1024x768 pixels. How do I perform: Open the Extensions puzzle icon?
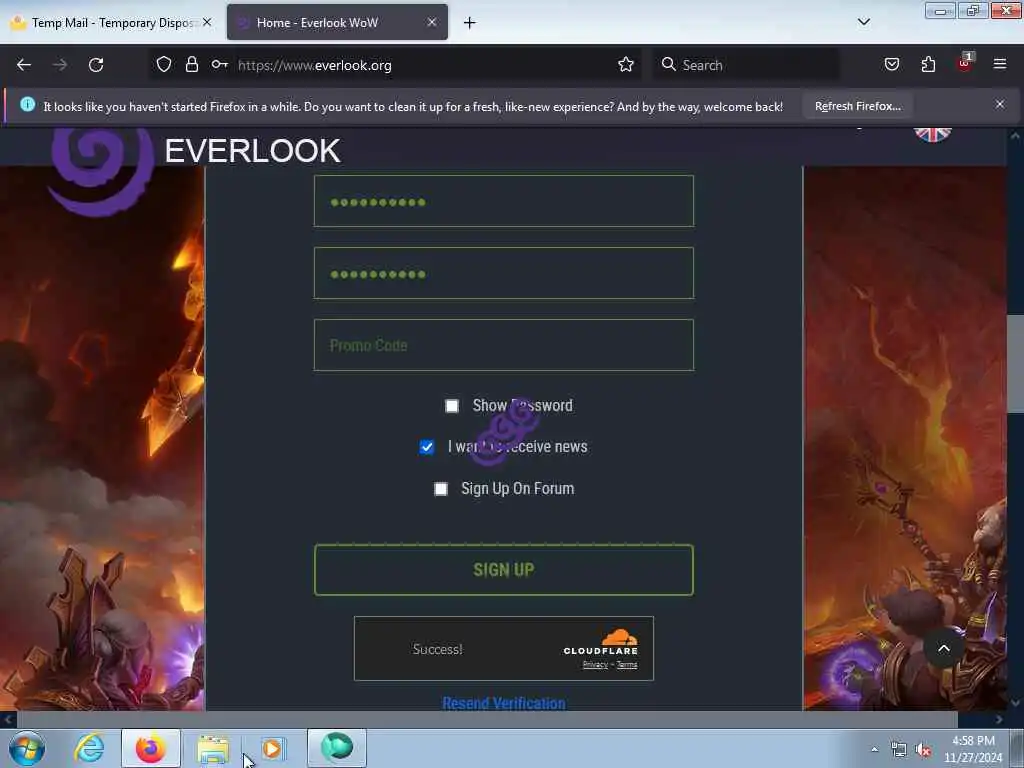click(928, 64)
